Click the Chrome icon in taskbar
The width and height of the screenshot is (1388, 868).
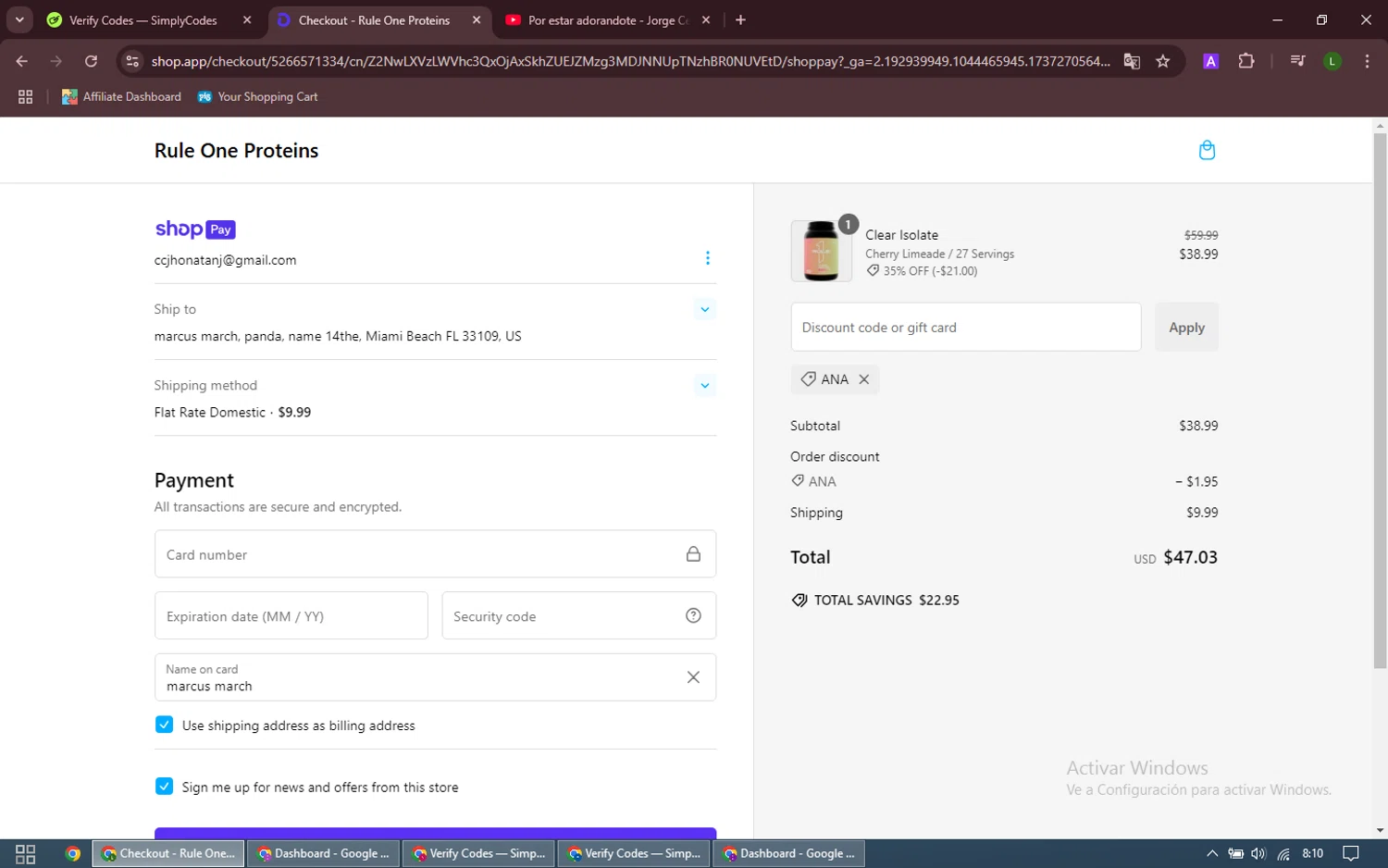(x=73, y=853)
